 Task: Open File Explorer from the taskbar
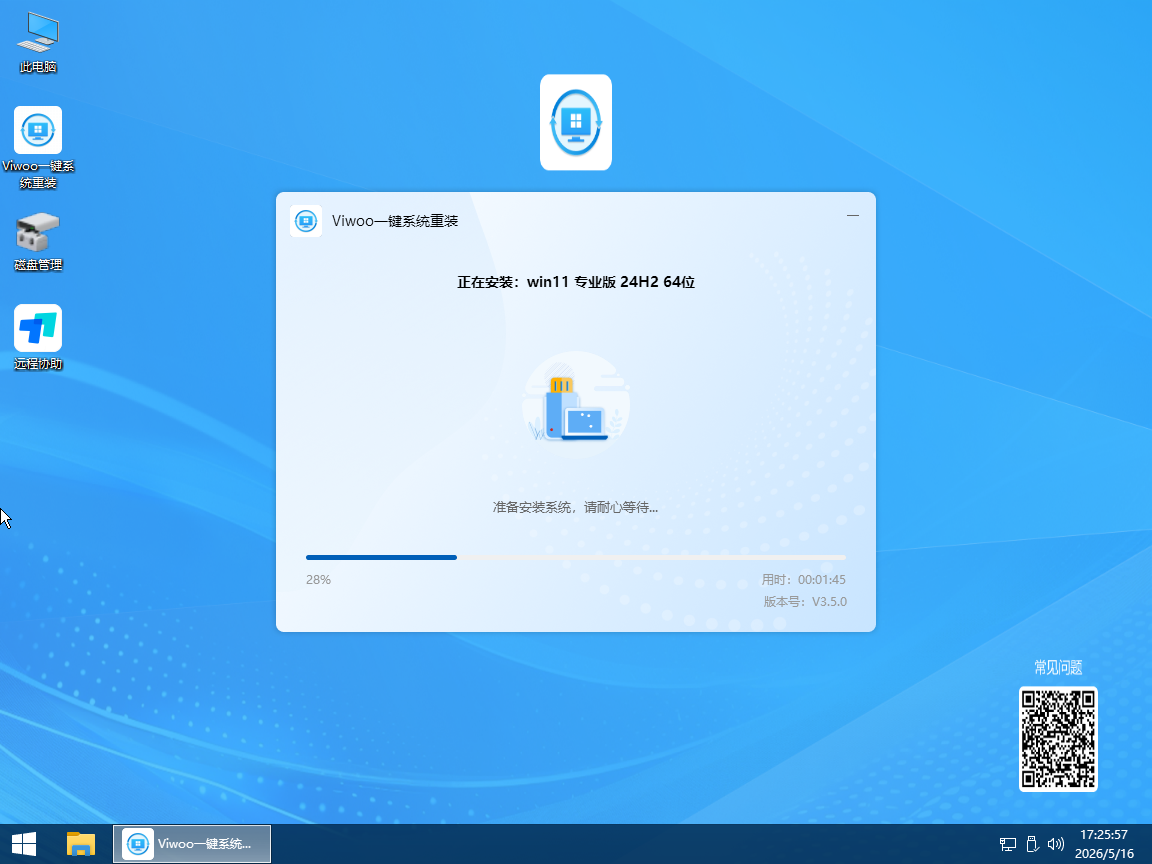pyautogui.click(x=81, y=844)
